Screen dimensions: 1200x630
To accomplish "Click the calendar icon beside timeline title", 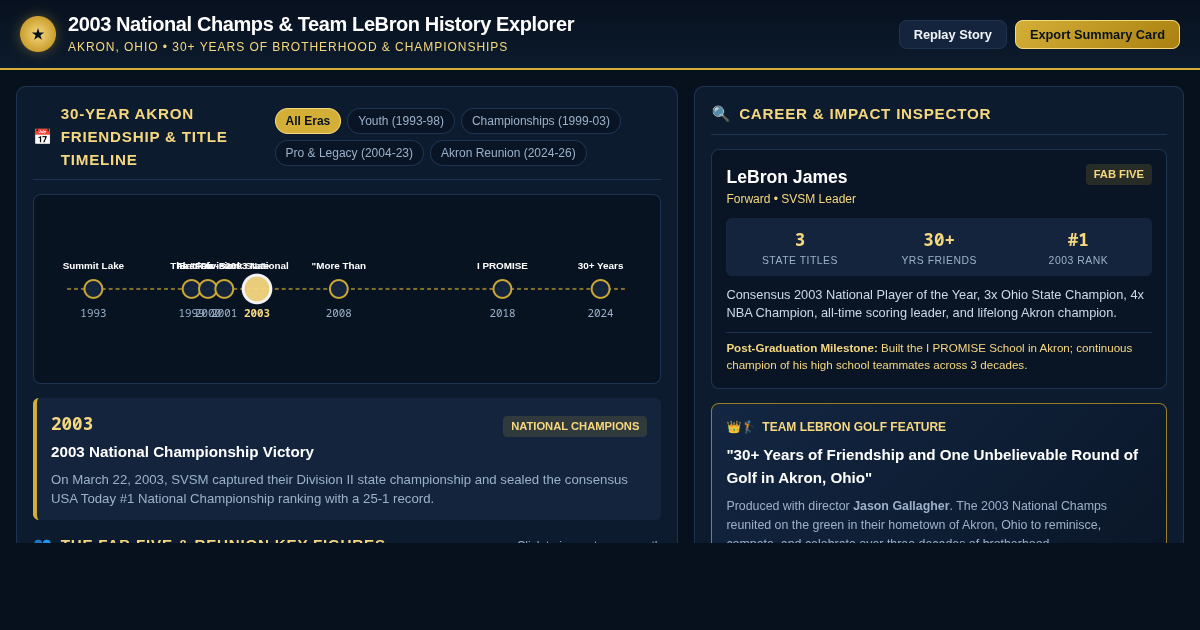I will tap(42, 137).
